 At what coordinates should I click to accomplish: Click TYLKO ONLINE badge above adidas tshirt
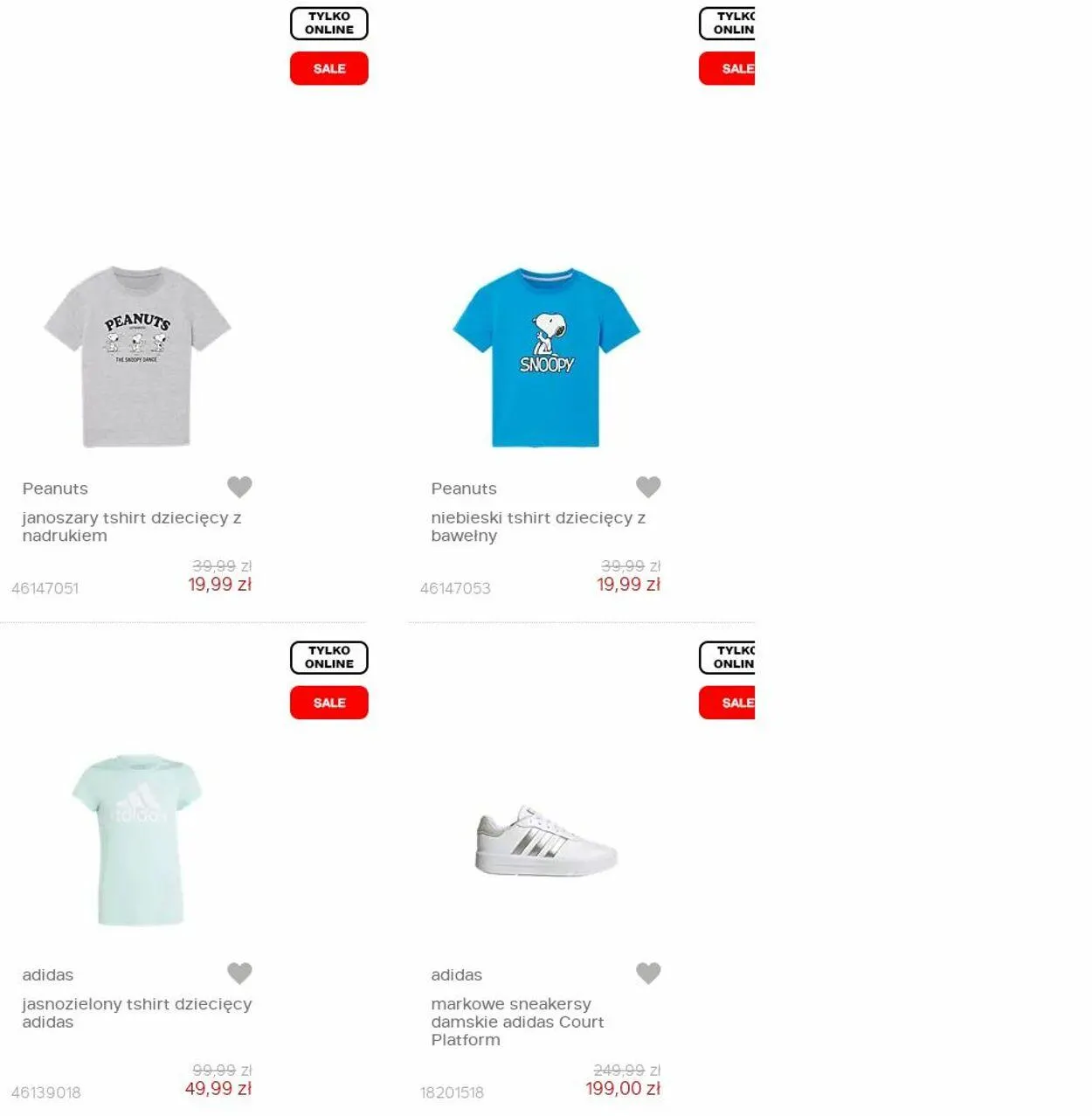click(329, 658)
